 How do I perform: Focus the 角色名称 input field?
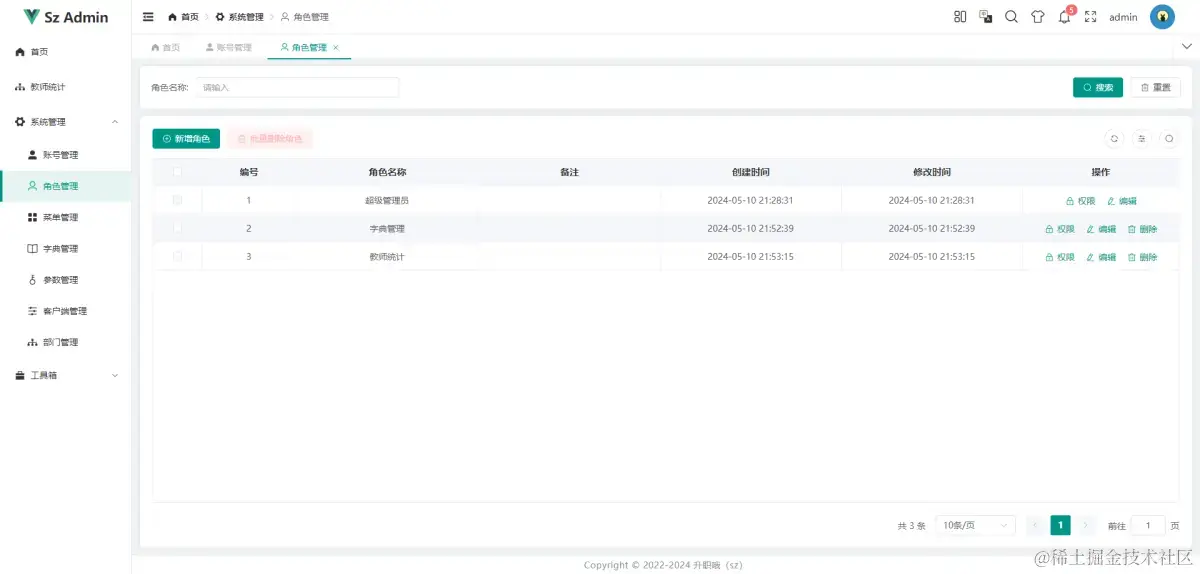point(297,87)
